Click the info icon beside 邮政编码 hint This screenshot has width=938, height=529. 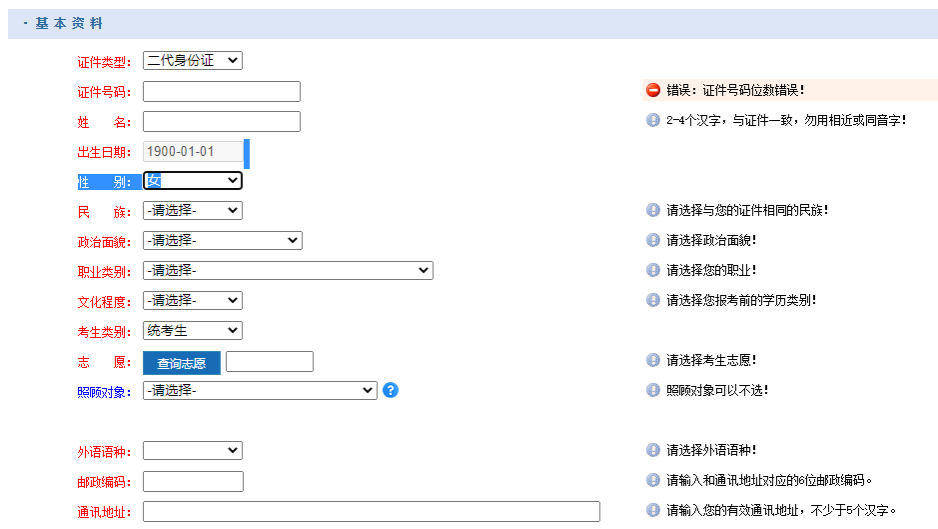[x=653, y=480]
